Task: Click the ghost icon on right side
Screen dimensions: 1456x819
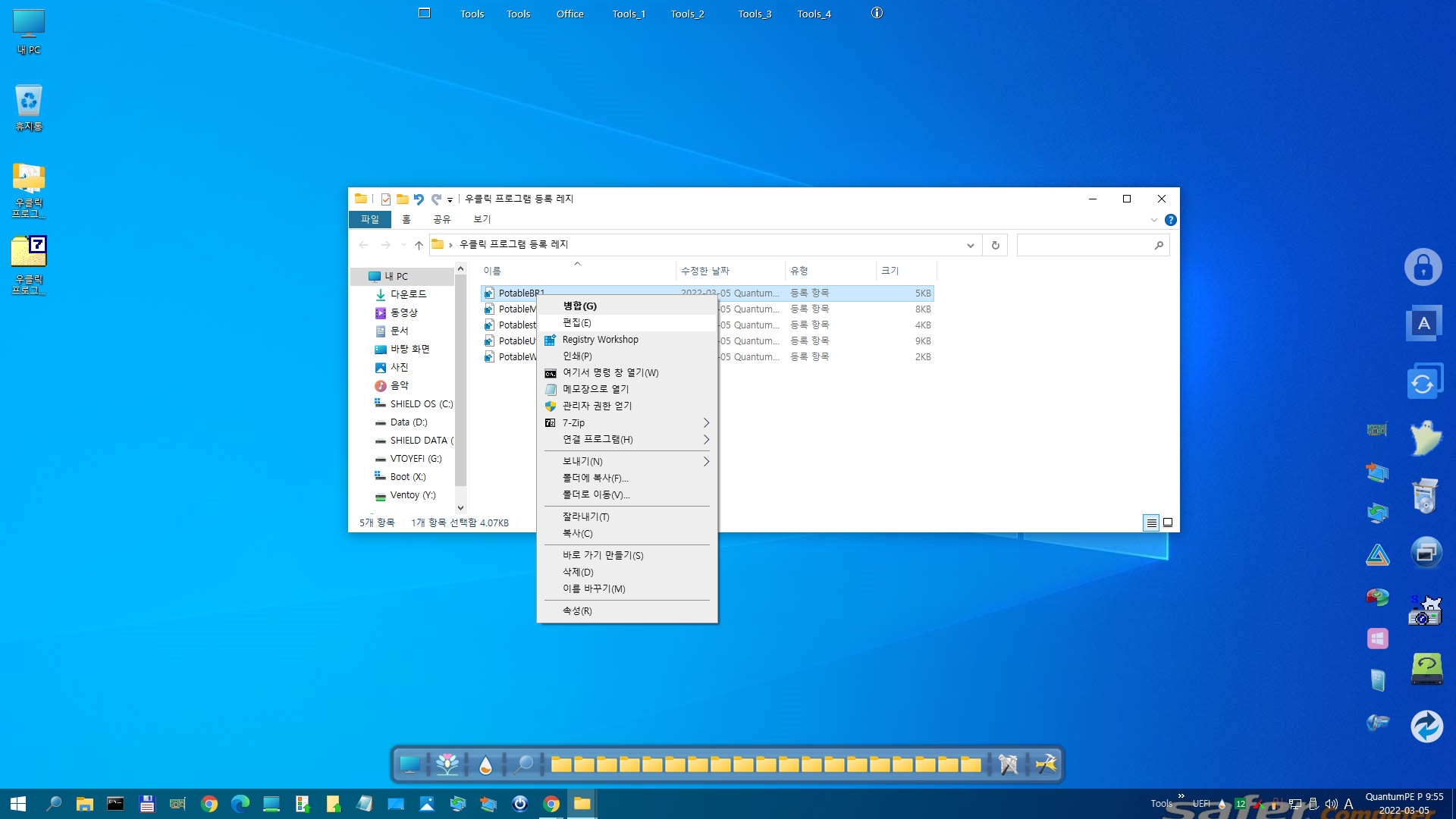Action: point(1426,438)
